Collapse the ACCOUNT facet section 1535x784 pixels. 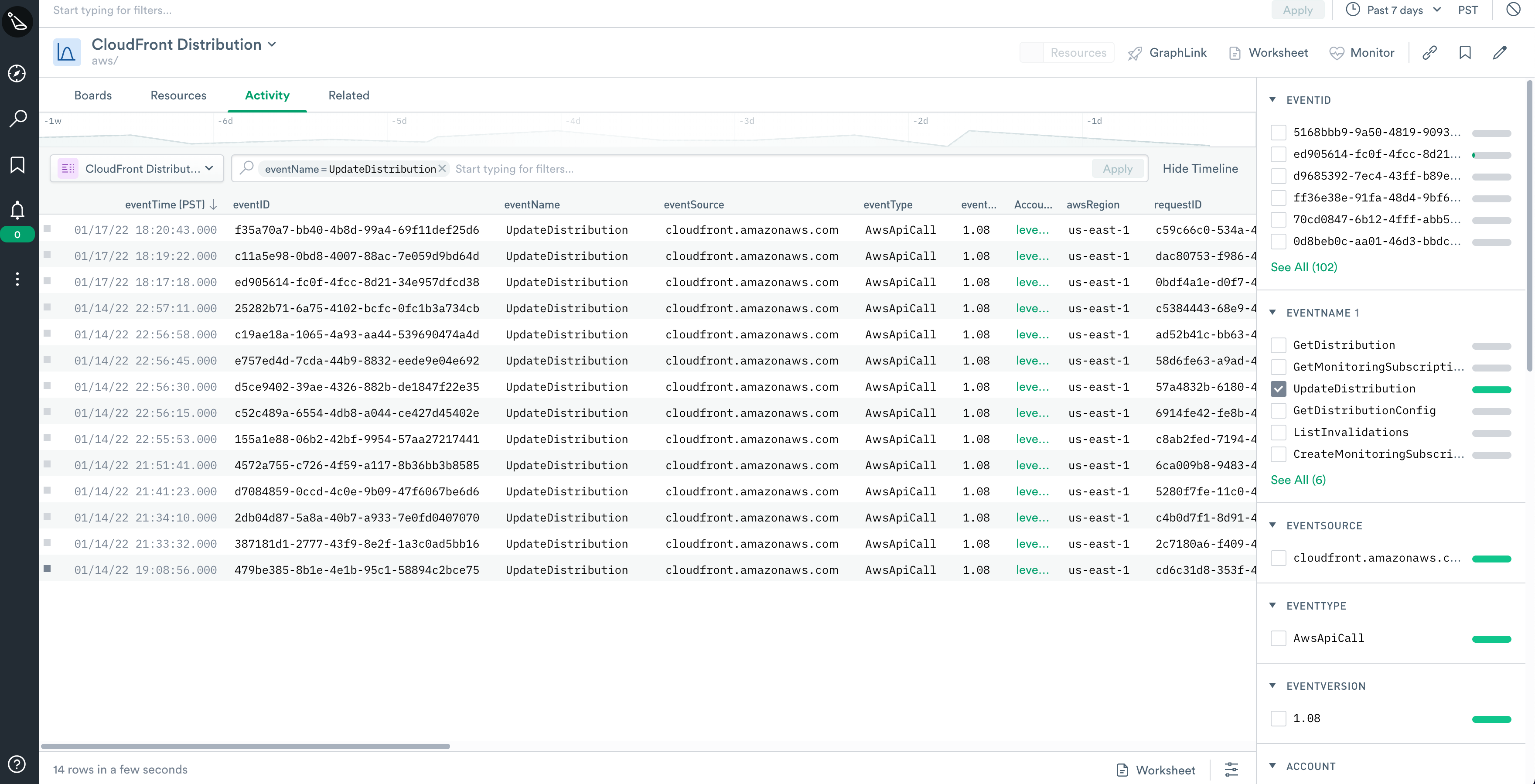(1272, 766)
